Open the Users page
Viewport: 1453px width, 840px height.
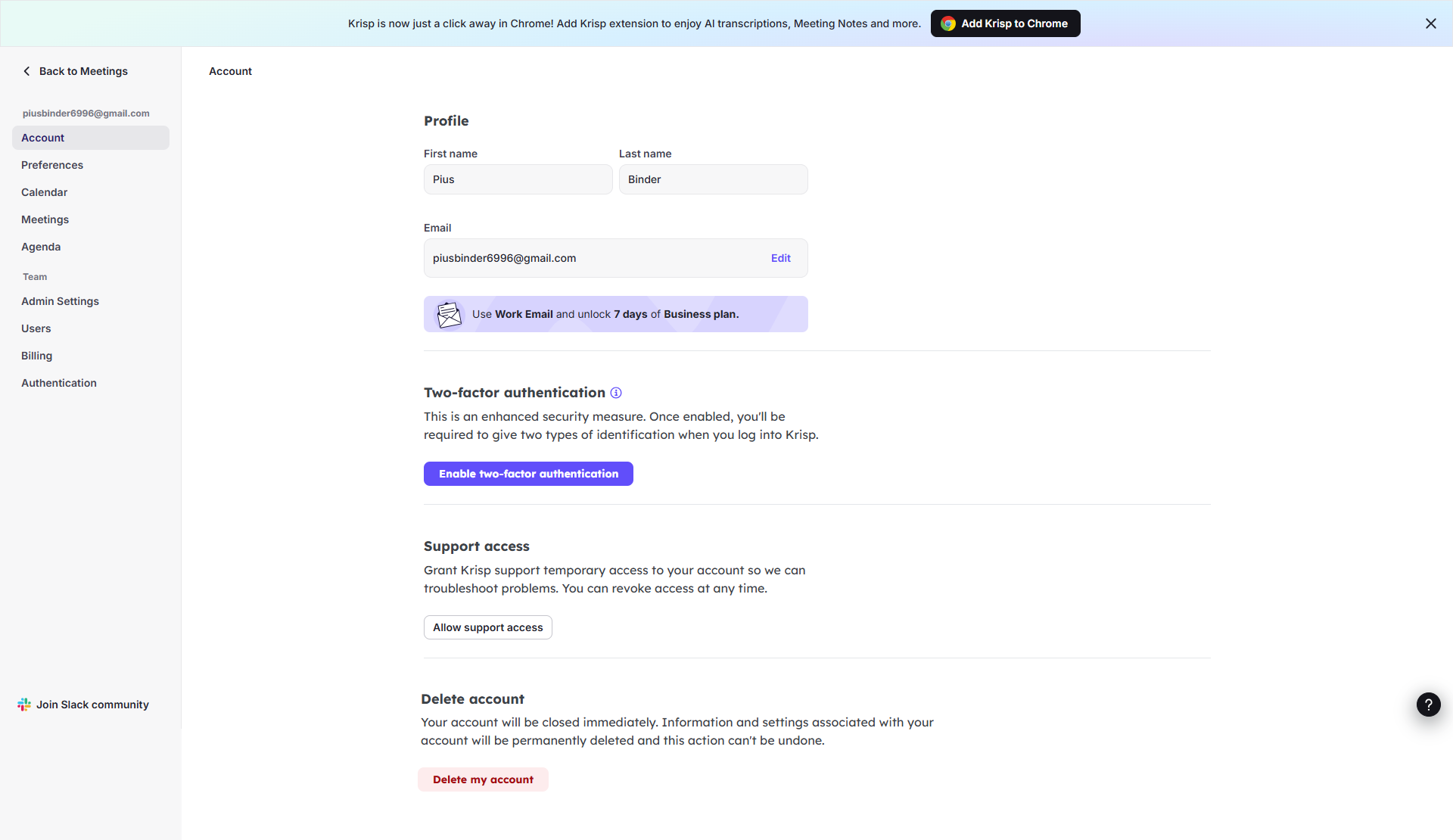click(x=36, y=328)
